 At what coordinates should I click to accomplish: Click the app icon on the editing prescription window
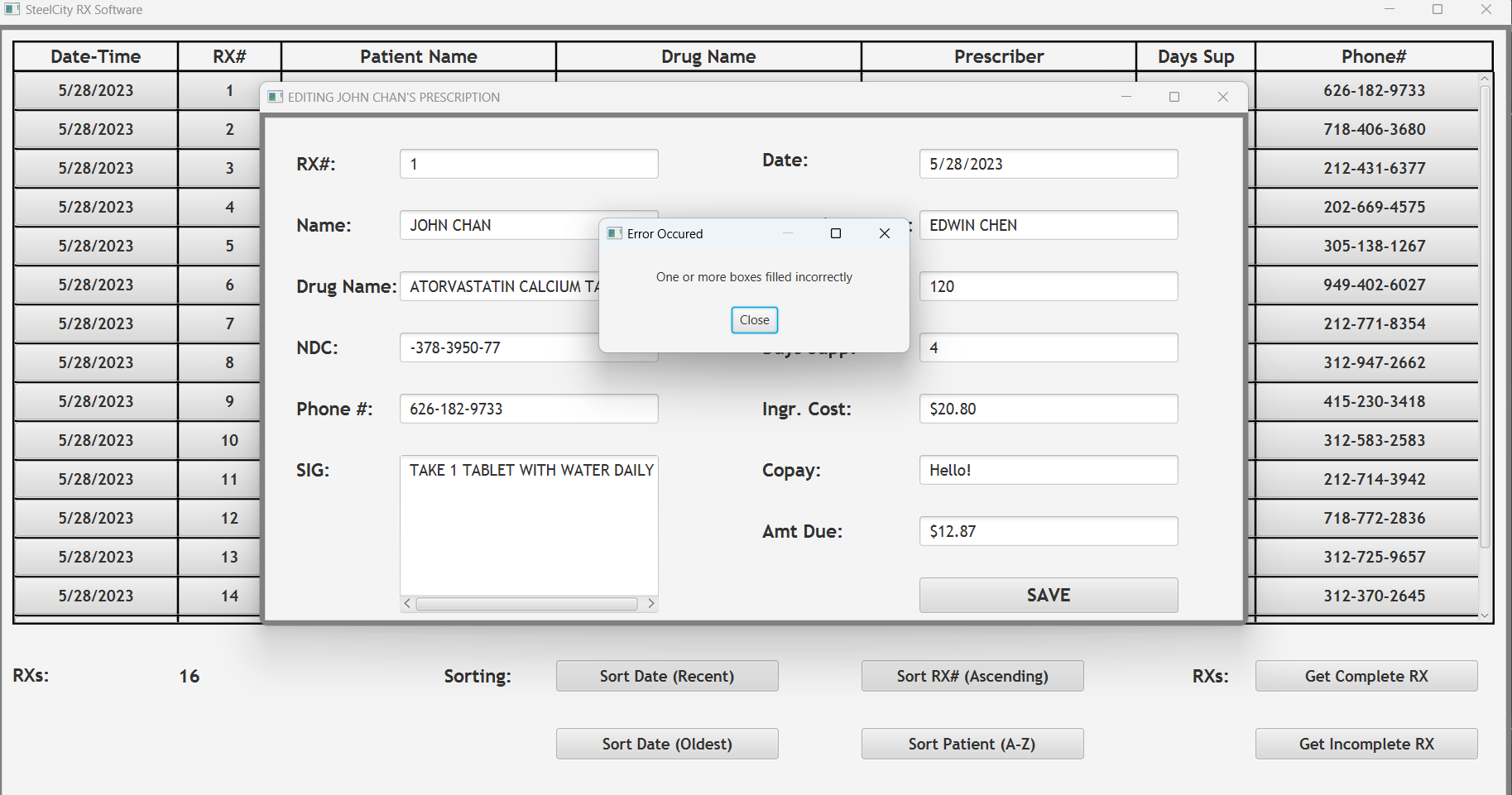click(x=274, y=97)
